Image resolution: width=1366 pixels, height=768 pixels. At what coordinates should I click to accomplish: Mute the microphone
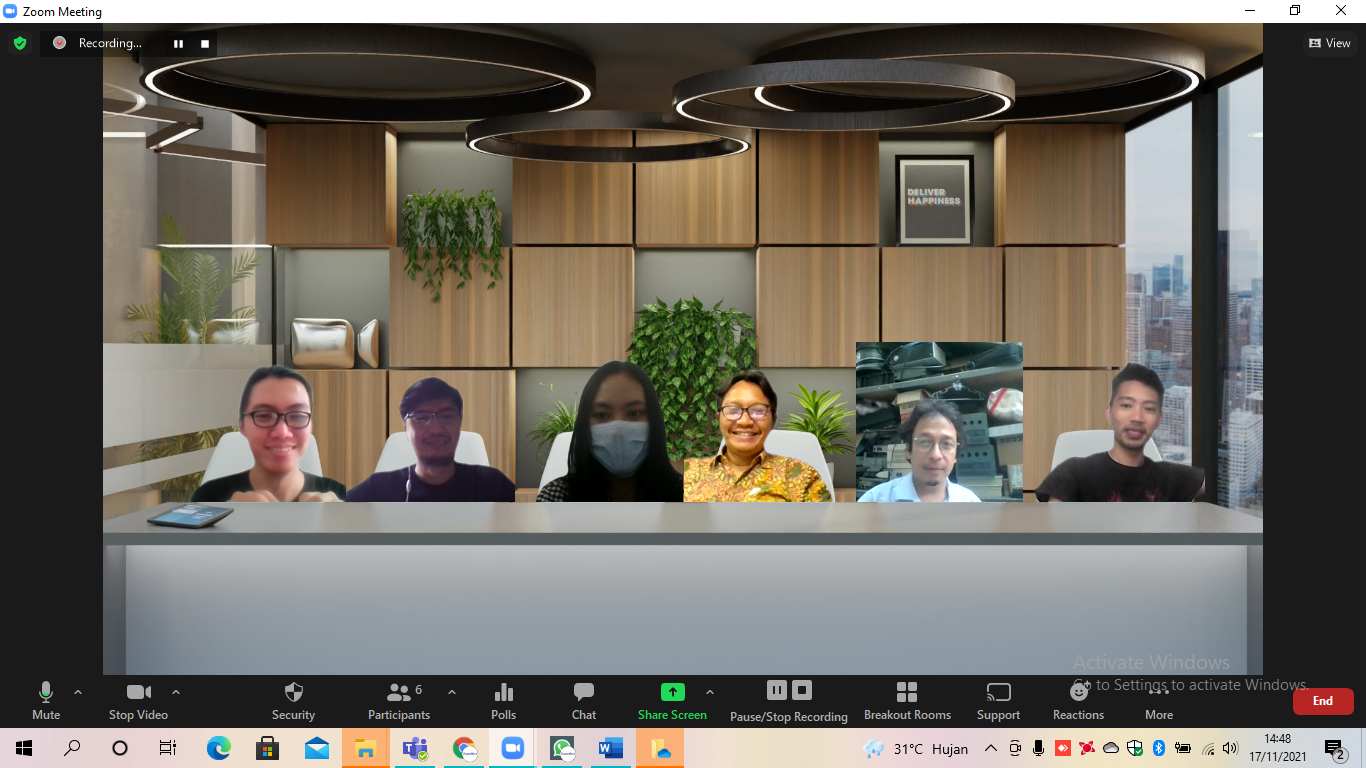tap(46, 699)
